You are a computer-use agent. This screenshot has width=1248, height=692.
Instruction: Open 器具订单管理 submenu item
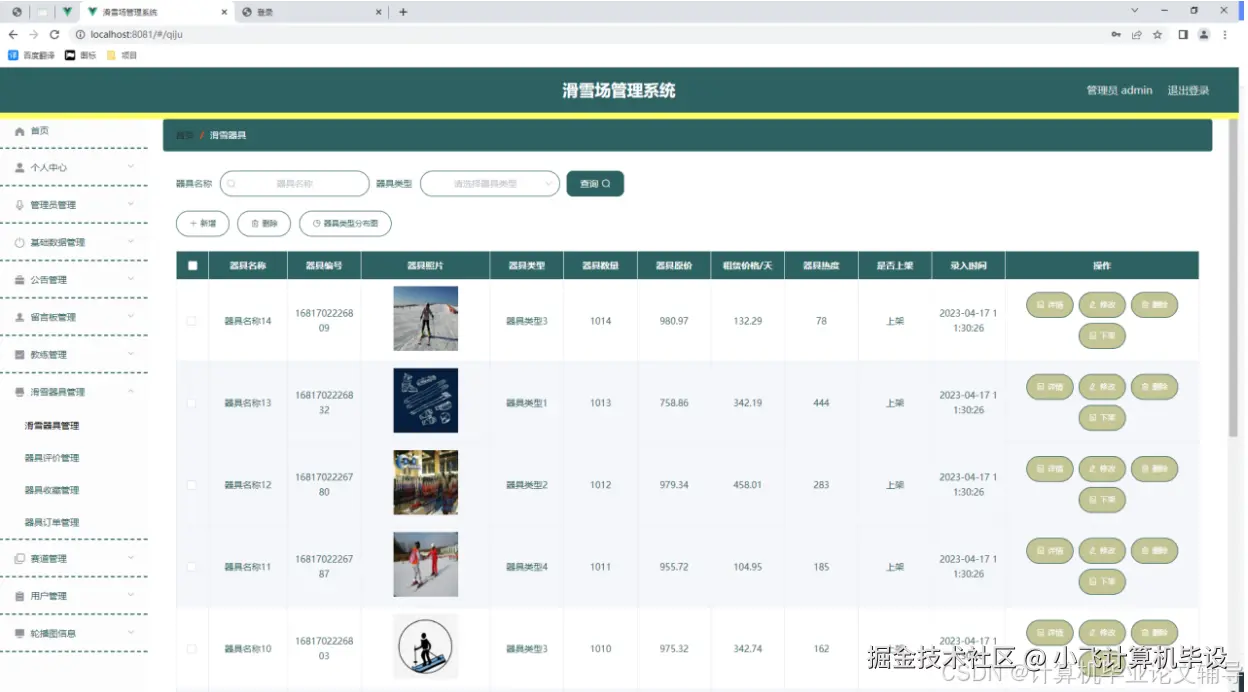(x=52, y=522)
